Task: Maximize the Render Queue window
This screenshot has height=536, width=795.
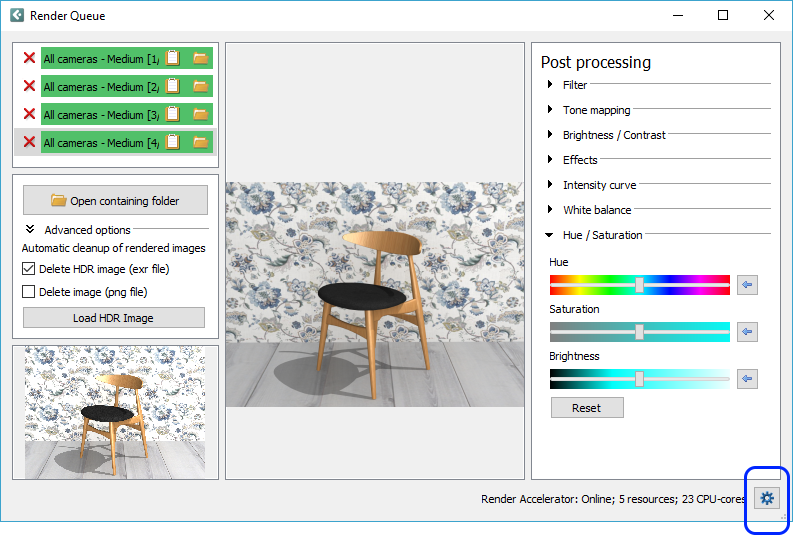Action: tap(723, 15)
